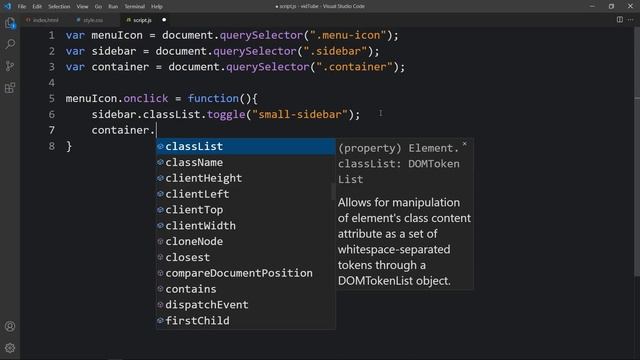Select classList suggestion in autocomplete
Image resolution: width=640 pixels, height=360 pixels.
(x=245, y=147)
